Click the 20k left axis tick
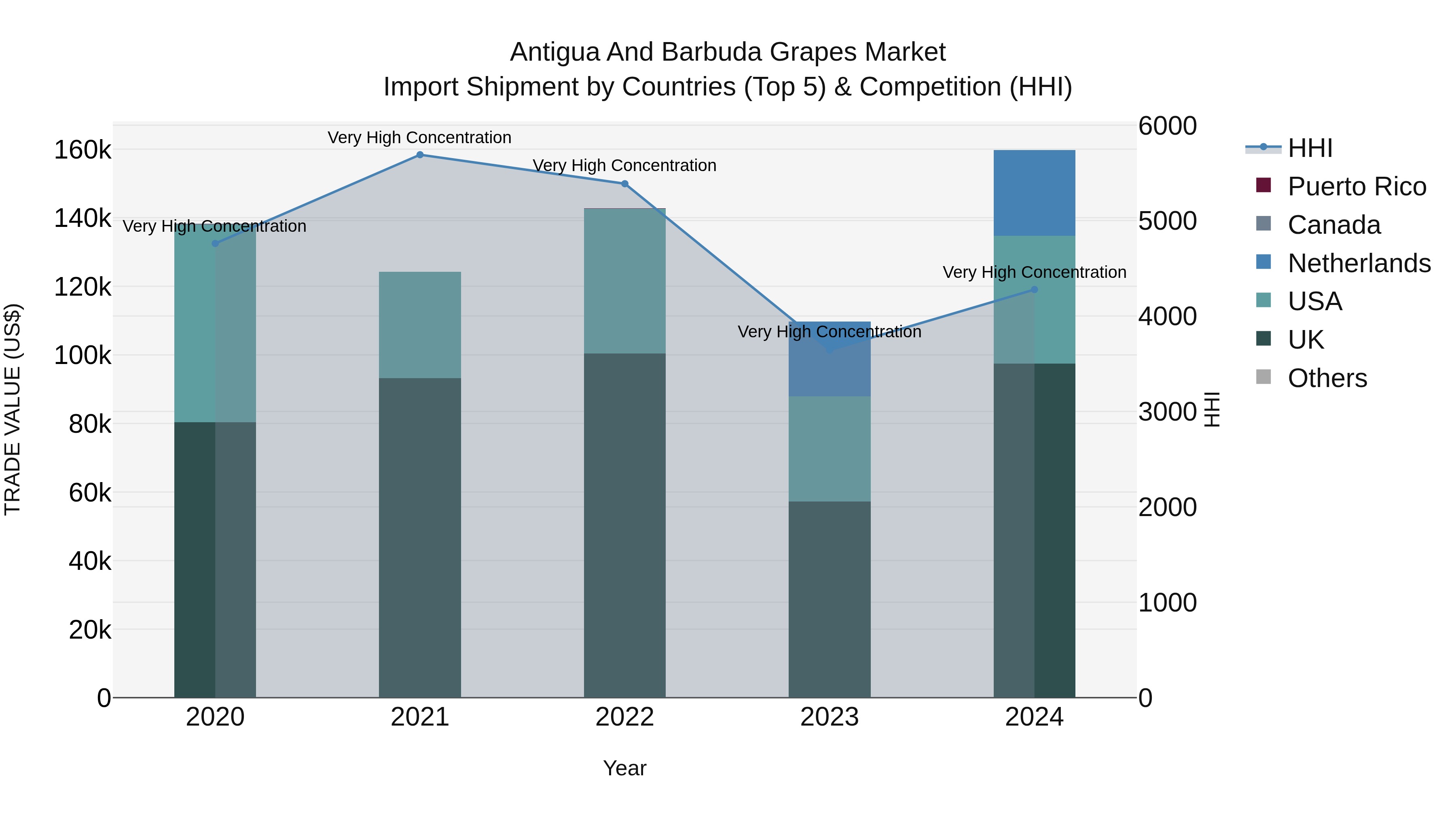This screenshot has width=1456, height=819. pos(90,630)
